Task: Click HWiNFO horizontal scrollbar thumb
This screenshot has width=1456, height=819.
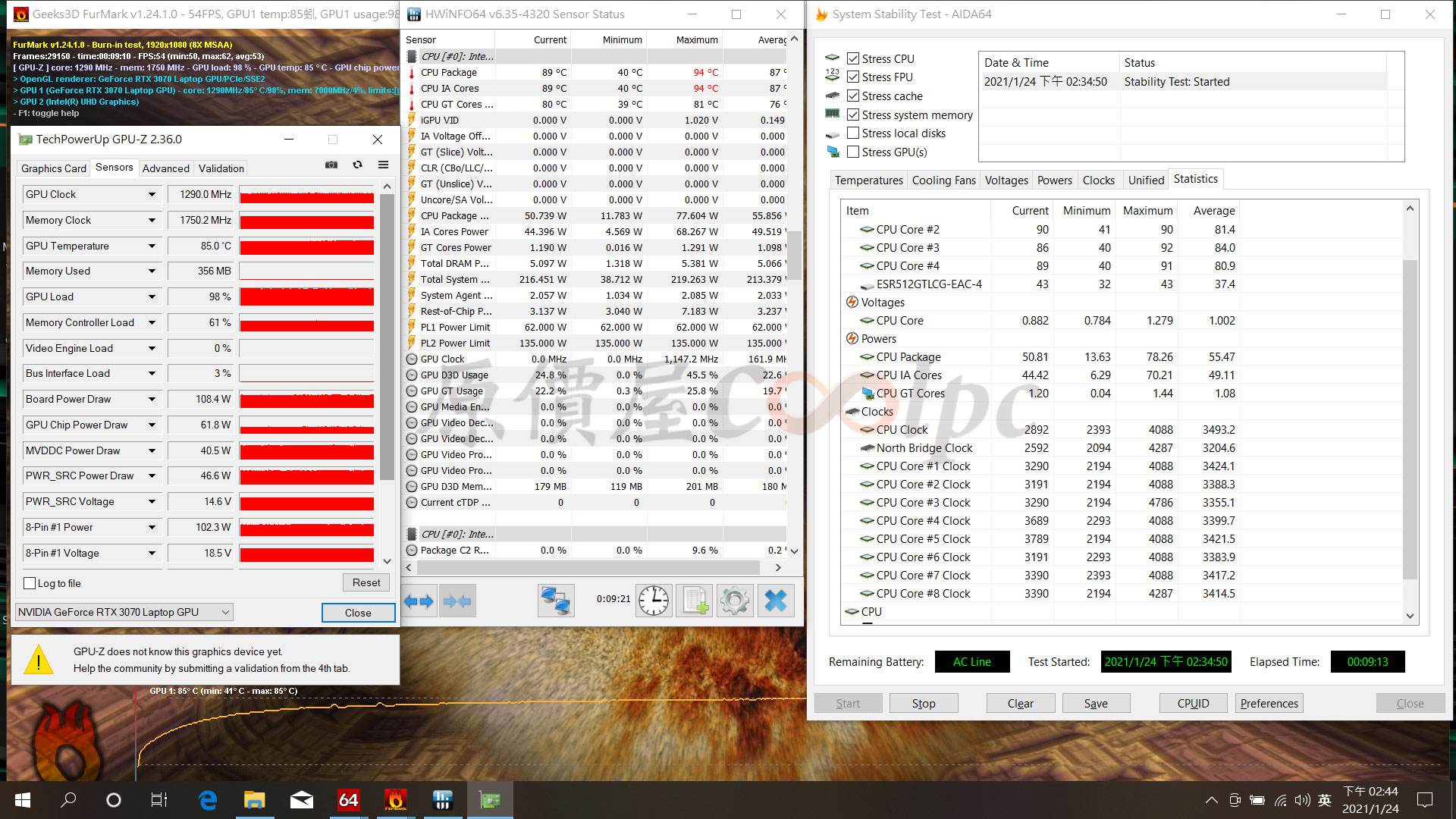Action: [x=588, y=567]
